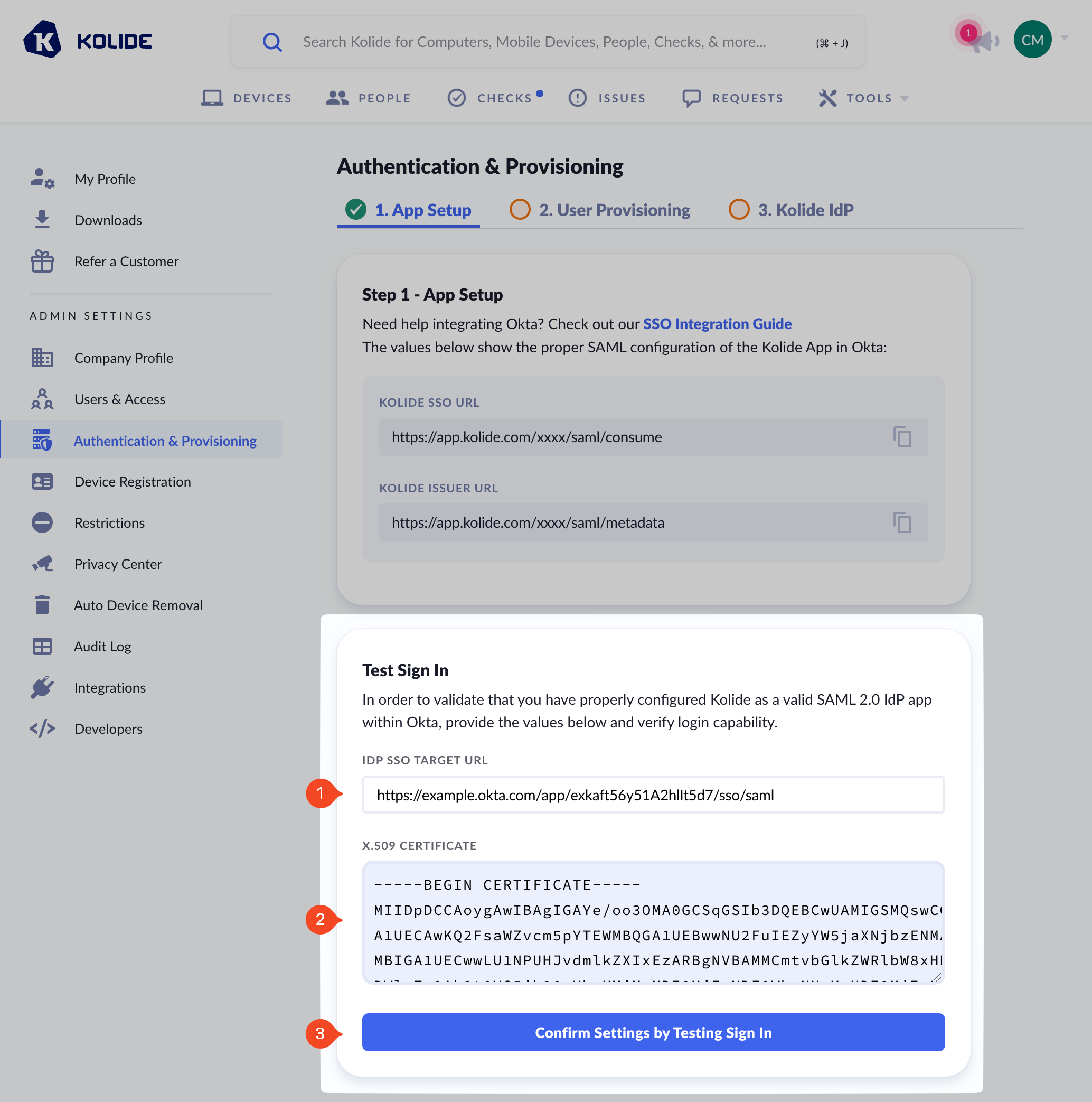The image size is (1092, 1102).
Task: Click Confirm Settings by Testing Sign In
Action: click(654, 1032)
